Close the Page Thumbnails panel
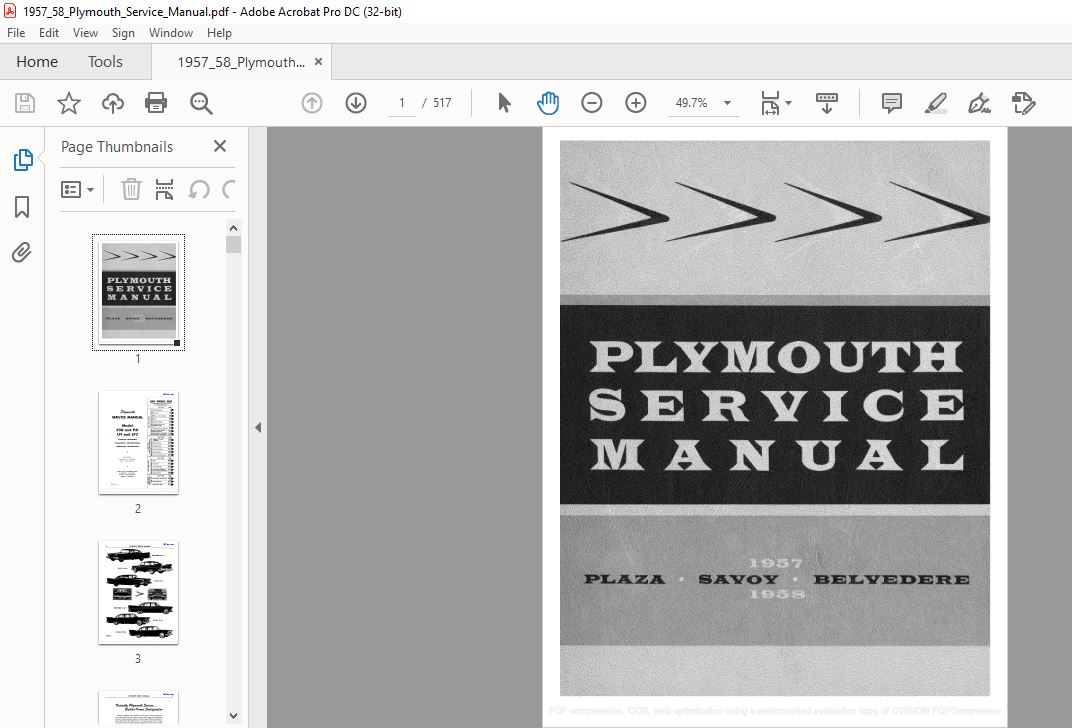 coord(219,146)
